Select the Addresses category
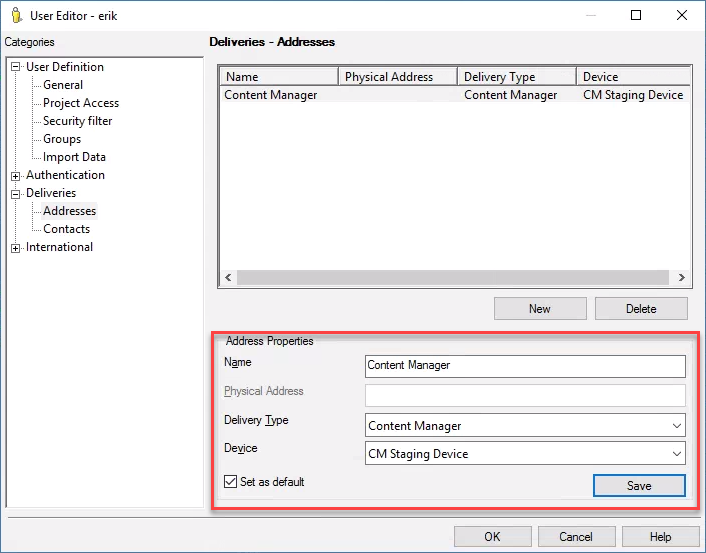The width and height of the screenshot is (706, 553). tap(69, 211)
